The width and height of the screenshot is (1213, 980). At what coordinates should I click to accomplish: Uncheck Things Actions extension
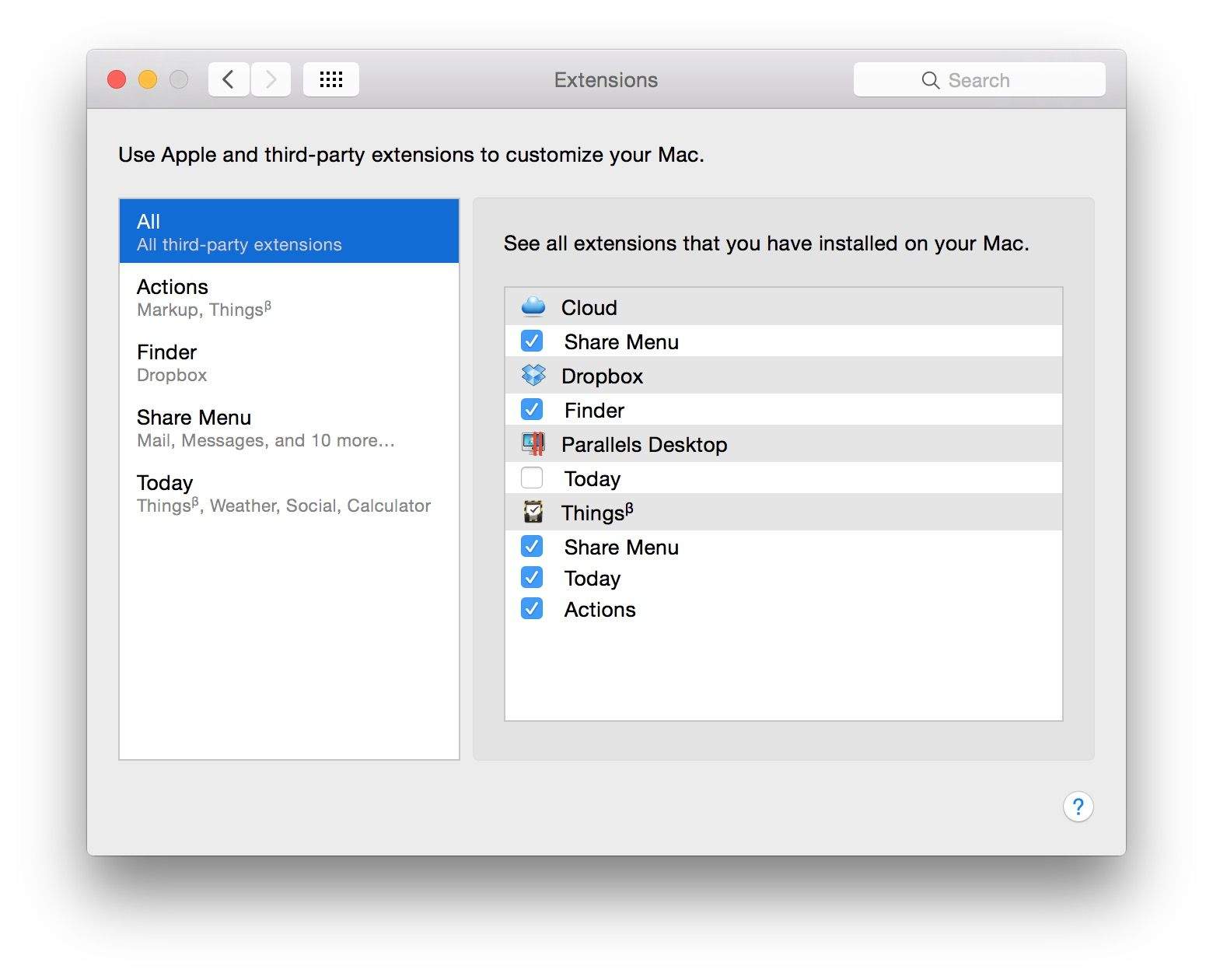(x=532, y=609)
